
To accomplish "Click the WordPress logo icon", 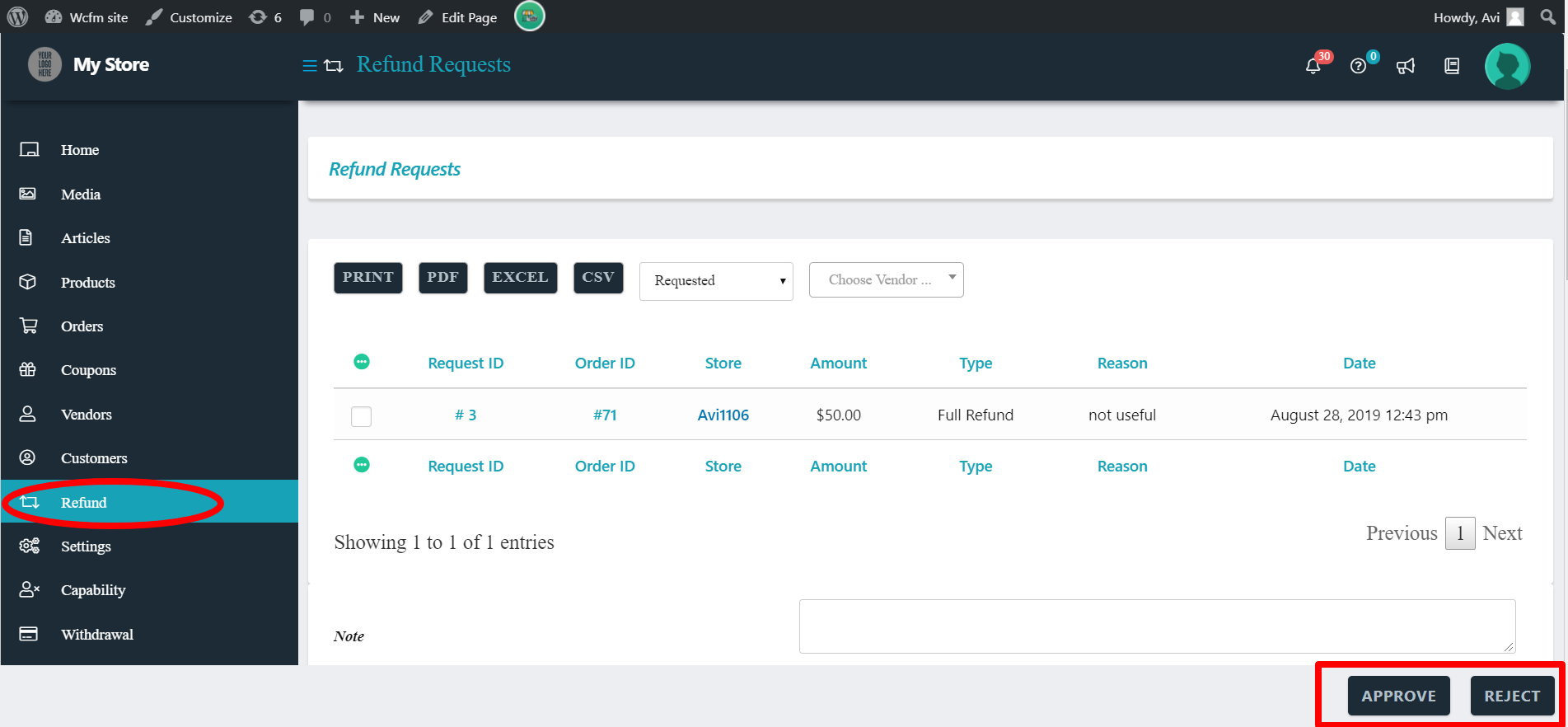I will coord(17,17).
